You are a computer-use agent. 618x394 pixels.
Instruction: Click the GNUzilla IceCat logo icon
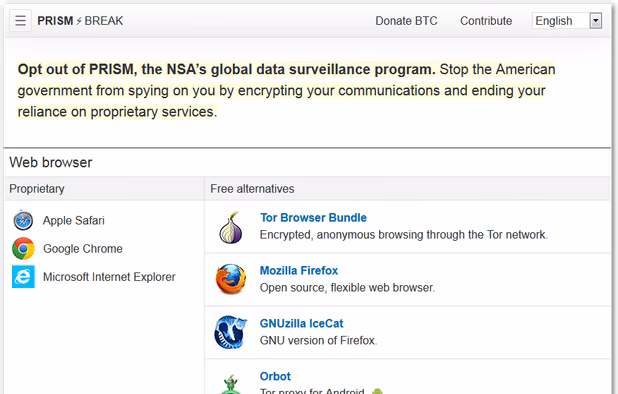coord(231,332)
